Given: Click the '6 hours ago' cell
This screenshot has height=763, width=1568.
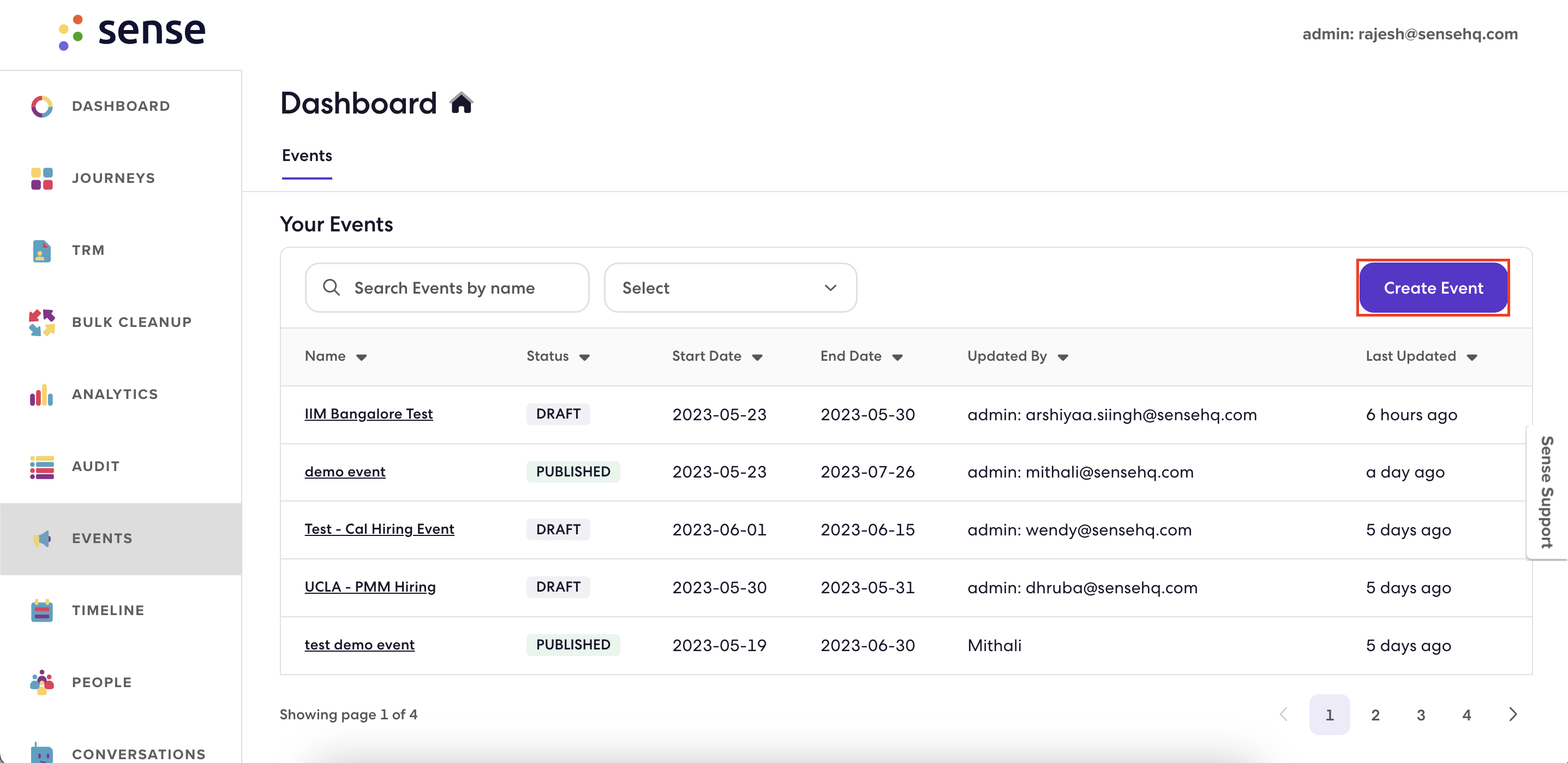Looking at the screenshot, I should click(x=1411, y=415).
